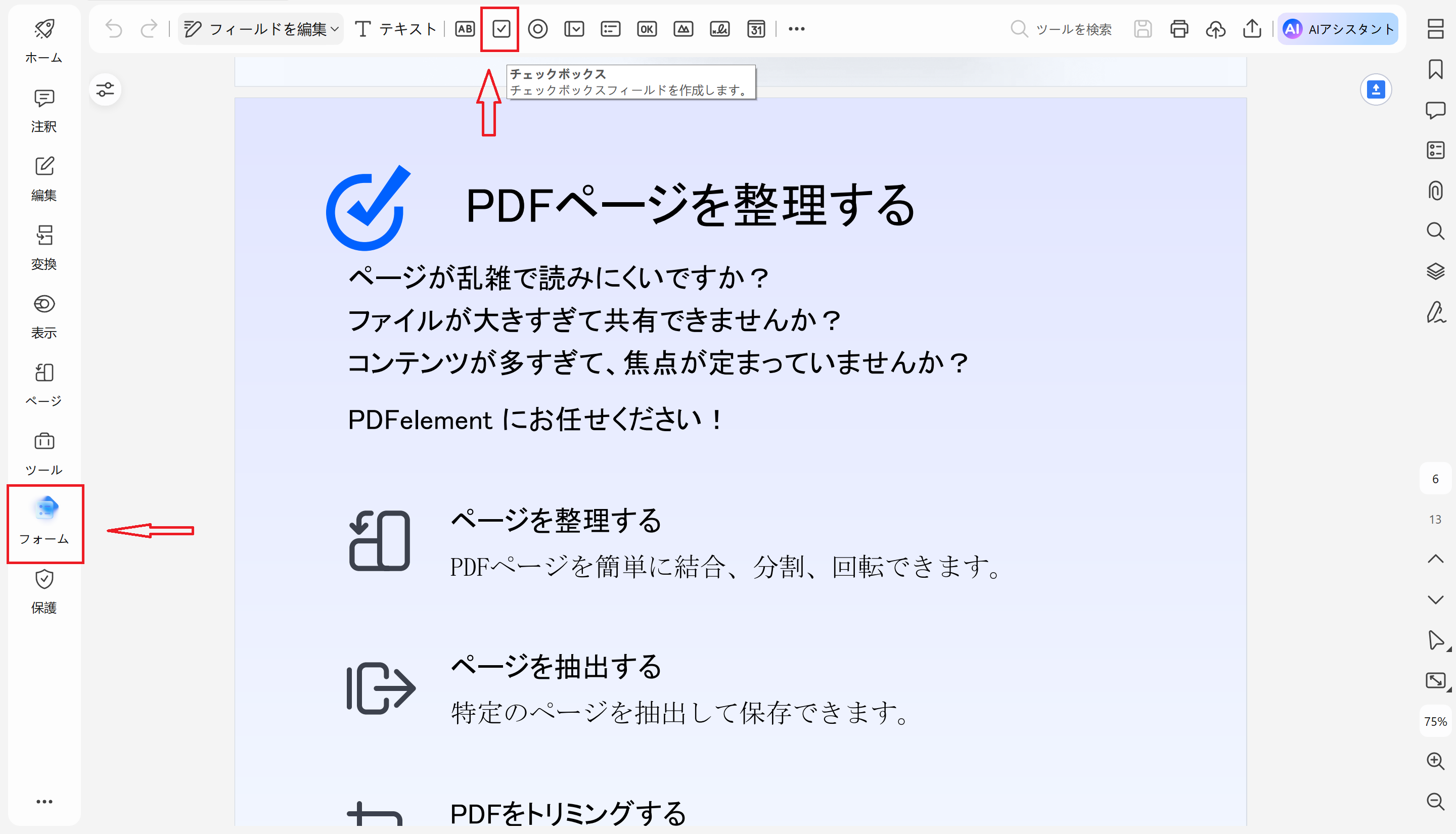Zoom out of the document
1456x834 pixels.
point(1435,801)
